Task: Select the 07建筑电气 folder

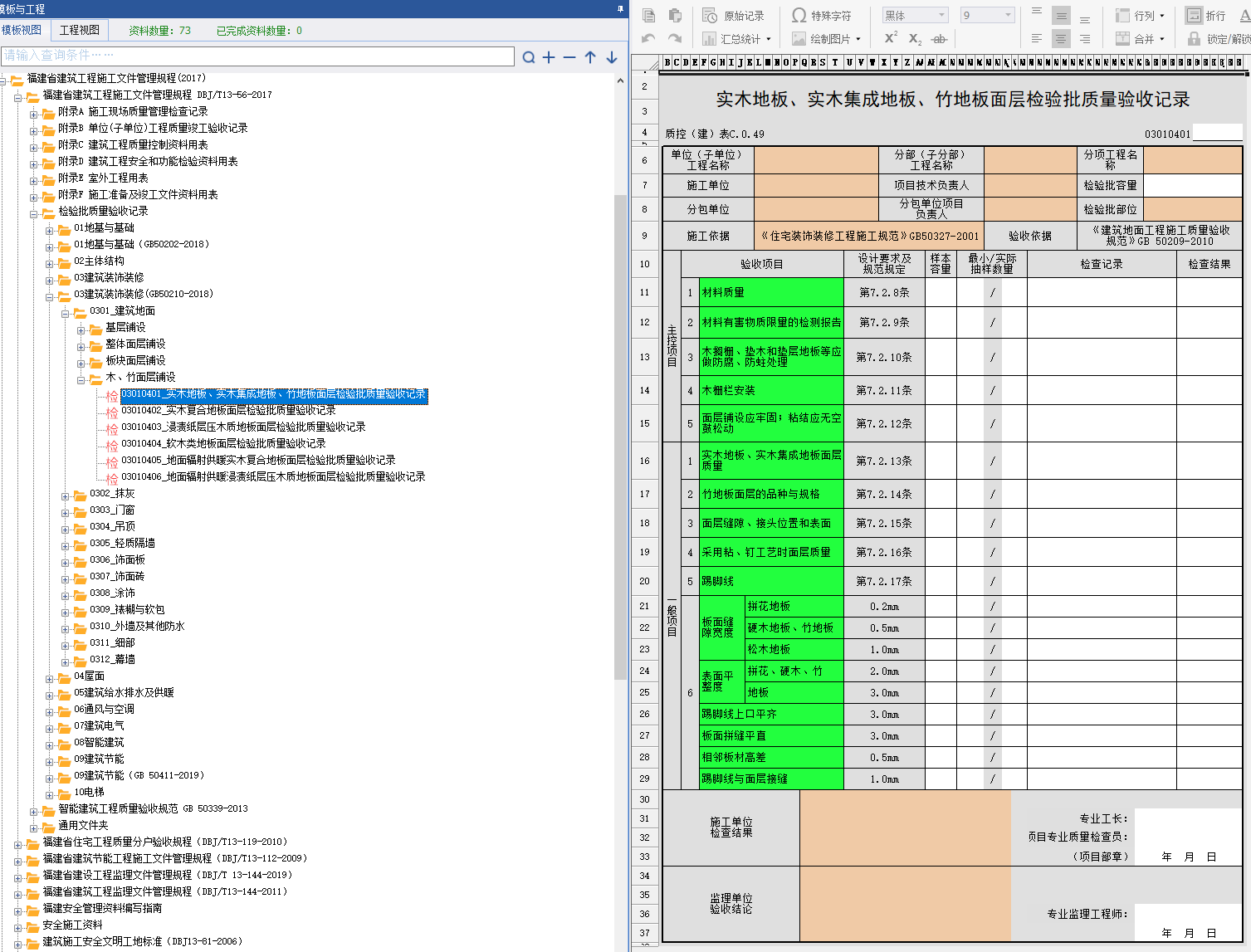Action: tap(99, 725)
